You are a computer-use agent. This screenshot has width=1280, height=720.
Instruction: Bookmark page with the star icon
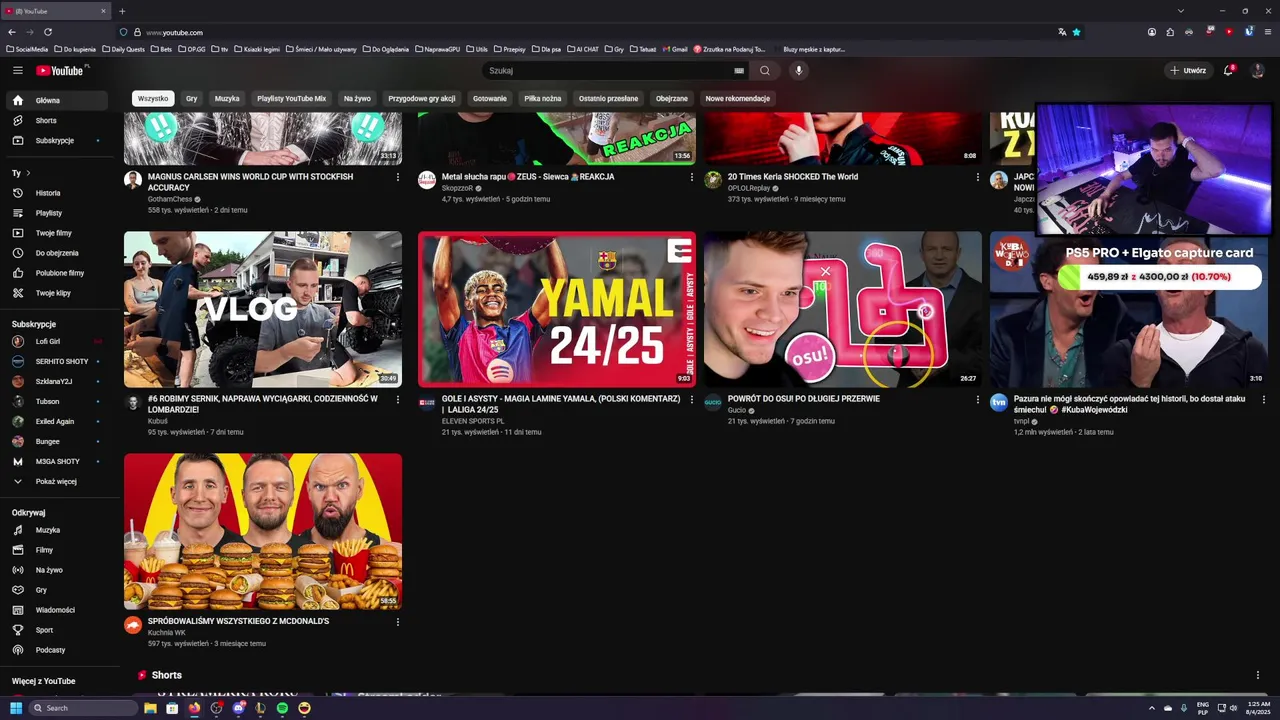pyautogui.click(x=1076, y=32)
